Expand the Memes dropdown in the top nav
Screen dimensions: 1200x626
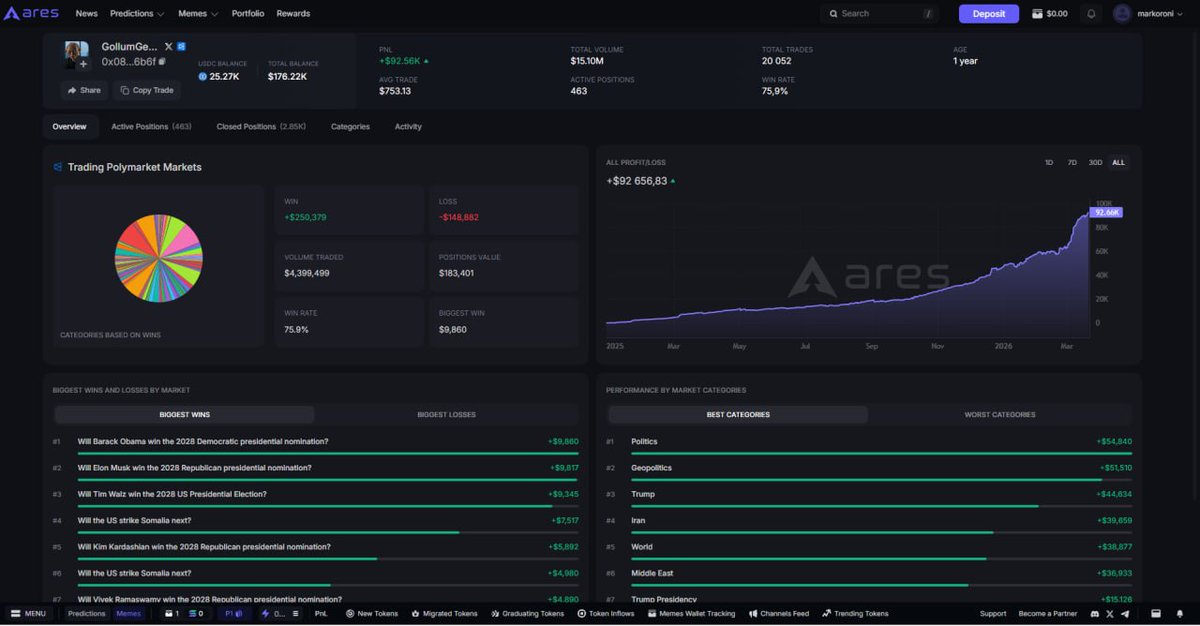tap(198, 14)
